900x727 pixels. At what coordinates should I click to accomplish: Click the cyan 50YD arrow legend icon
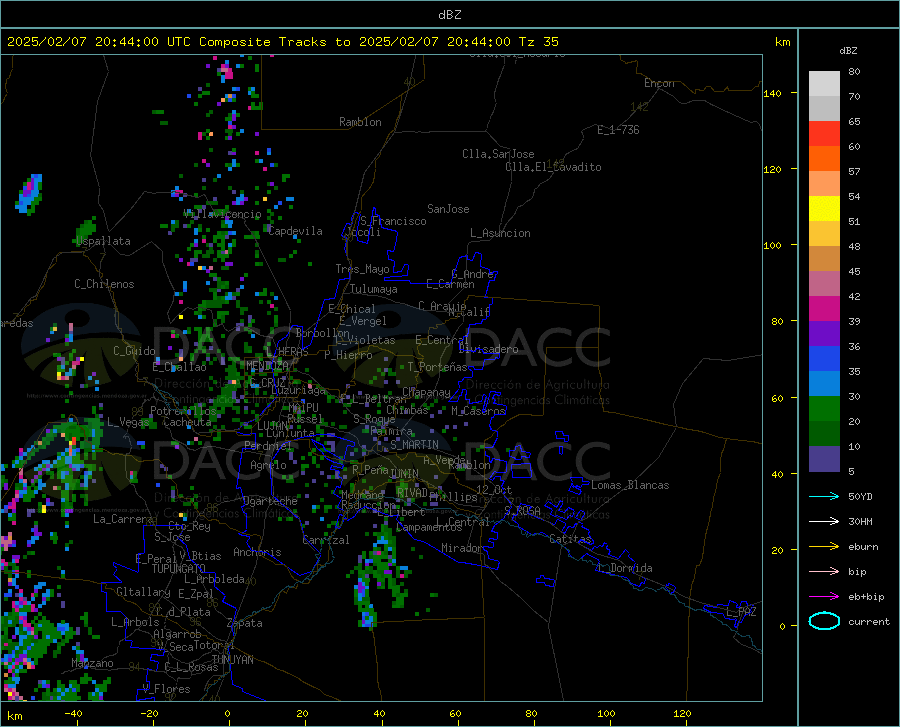point(824,496)
